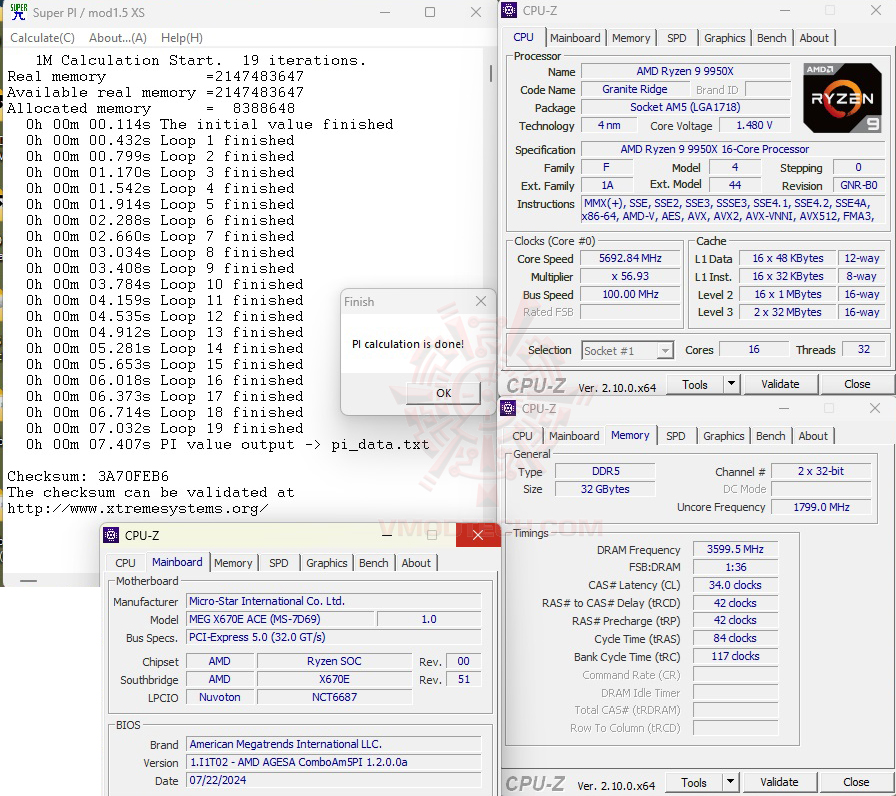Maximize the Super PI window
Screen dimensions: 896x796
click(x=430, y=12)
